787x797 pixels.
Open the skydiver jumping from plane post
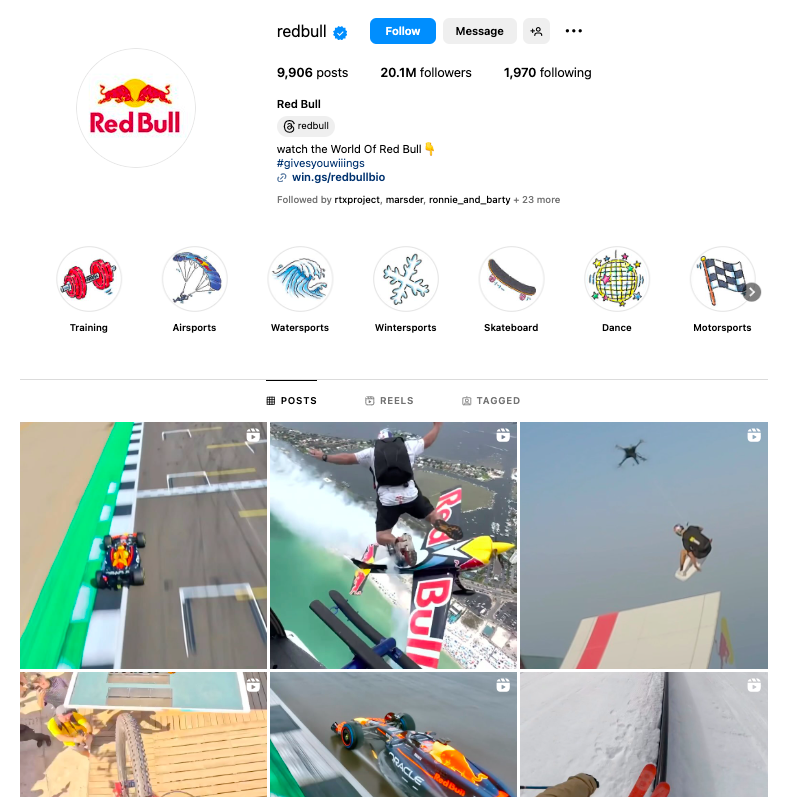tap(394, 545)
